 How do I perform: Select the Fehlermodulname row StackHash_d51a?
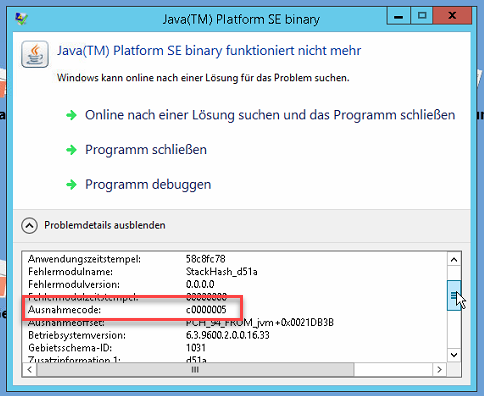(143, 272)
